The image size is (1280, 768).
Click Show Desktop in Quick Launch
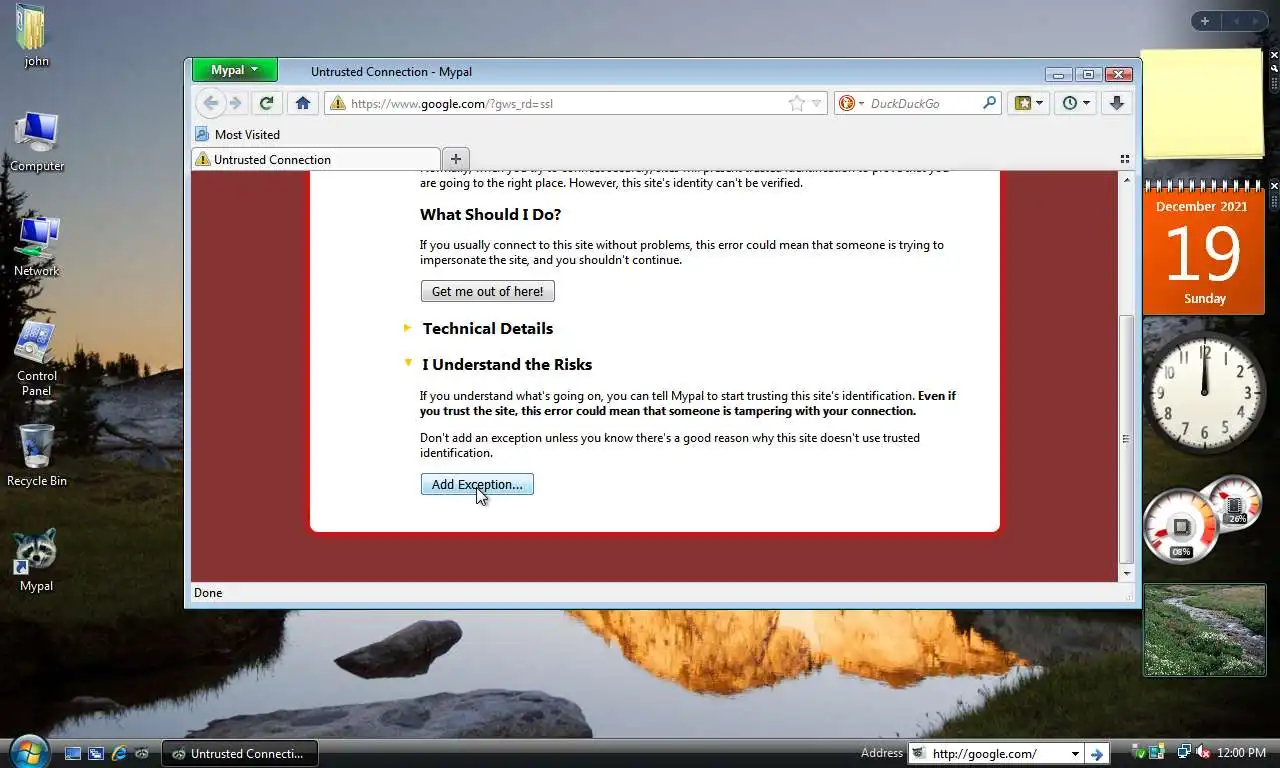(73, 753)
